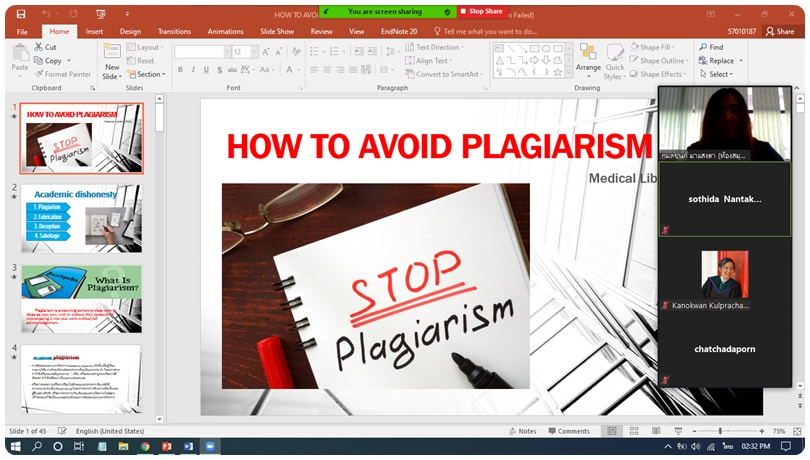
Task: Click the Cut tool in Clipboard group
Action: point(45,47)
